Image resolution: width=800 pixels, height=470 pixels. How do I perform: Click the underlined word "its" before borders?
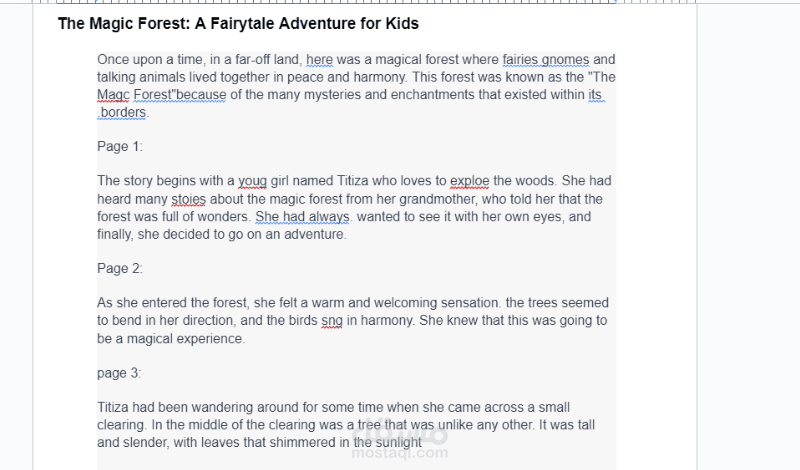click(x=596, y=95)
